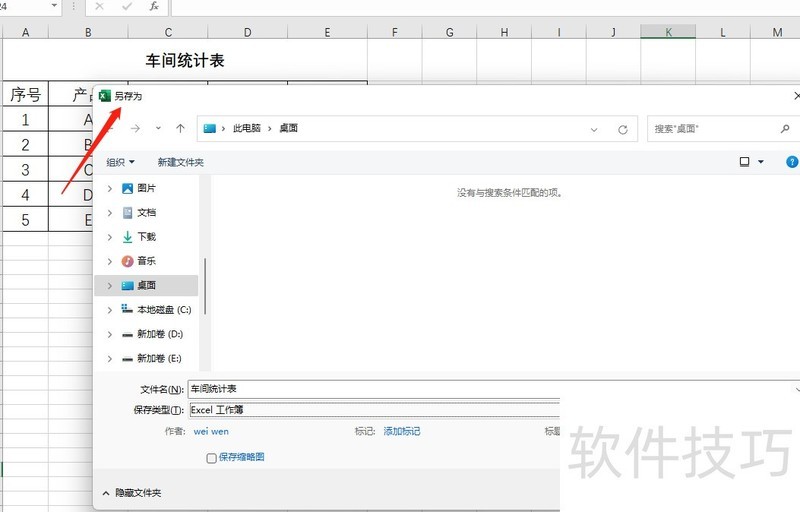The width and height of the screenshot is (800, 512).
Task: Click the navigation pane scrollbar
Action: pos(205,286)
